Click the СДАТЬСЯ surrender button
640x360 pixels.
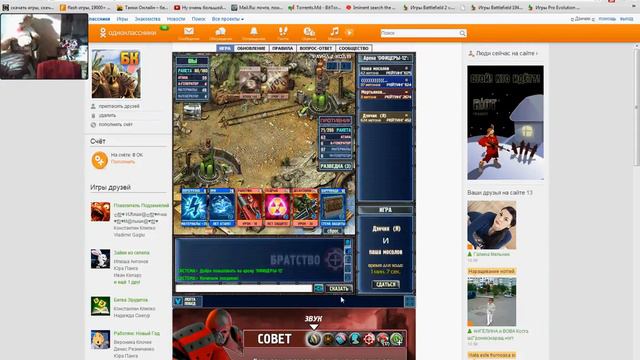(385, 284)
